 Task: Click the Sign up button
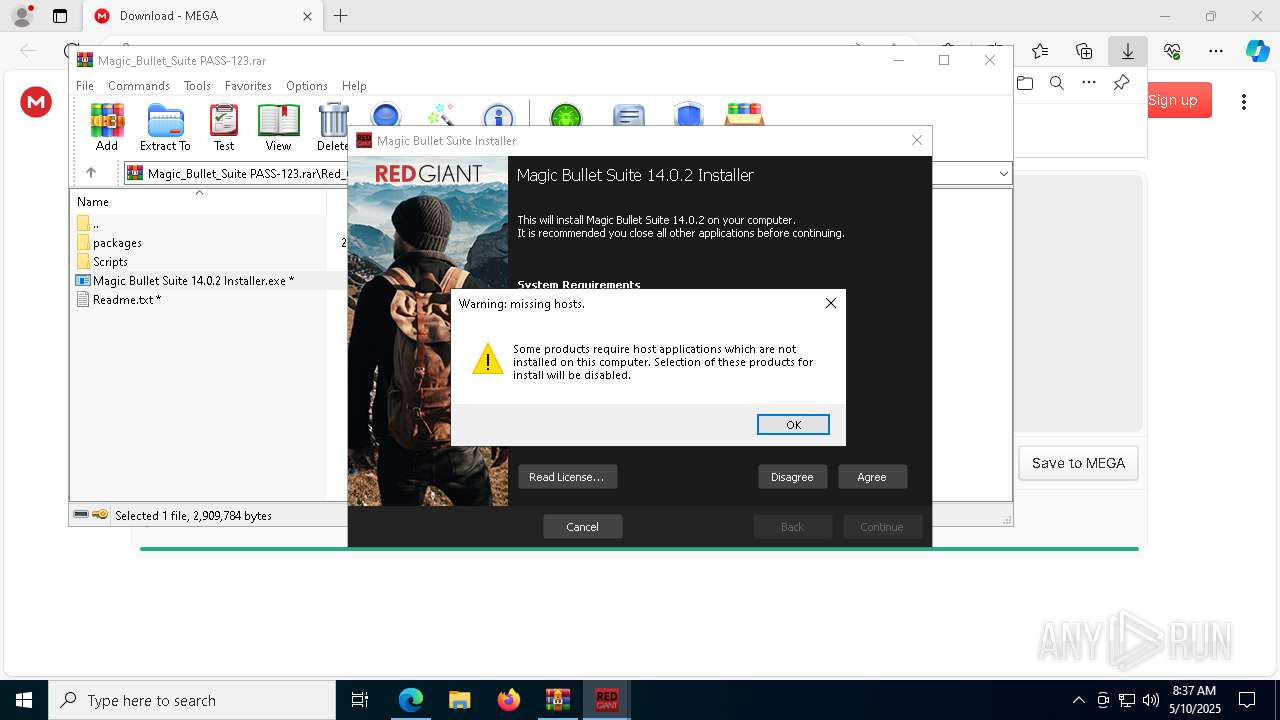click(1179, 100)
